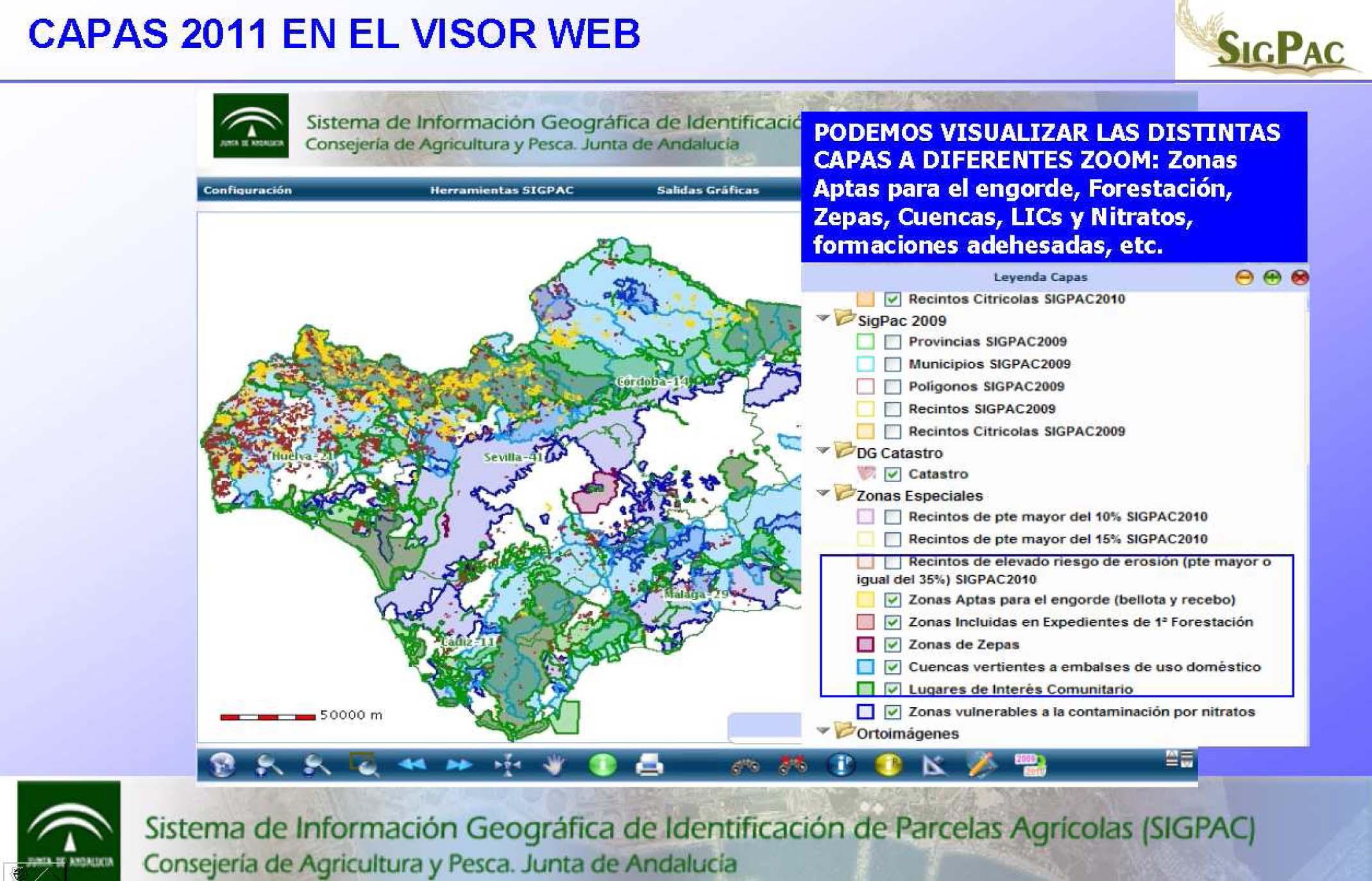
Task: Enable Recintos Citricolas SIGPAC2009 checkbox
Action: coord(892,432)
